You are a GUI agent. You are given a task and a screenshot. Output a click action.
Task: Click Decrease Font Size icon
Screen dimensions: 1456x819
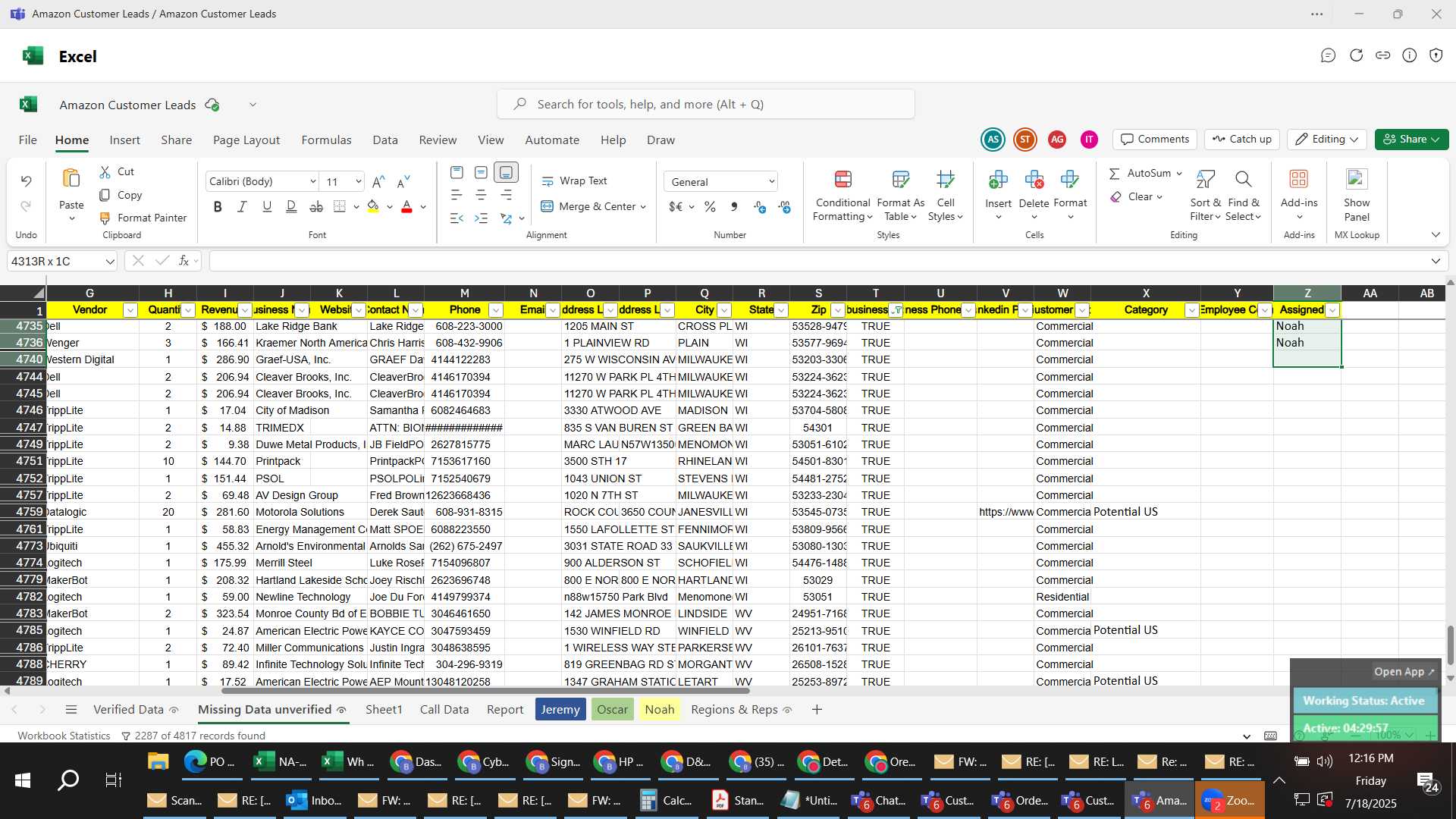coord(403,182)
